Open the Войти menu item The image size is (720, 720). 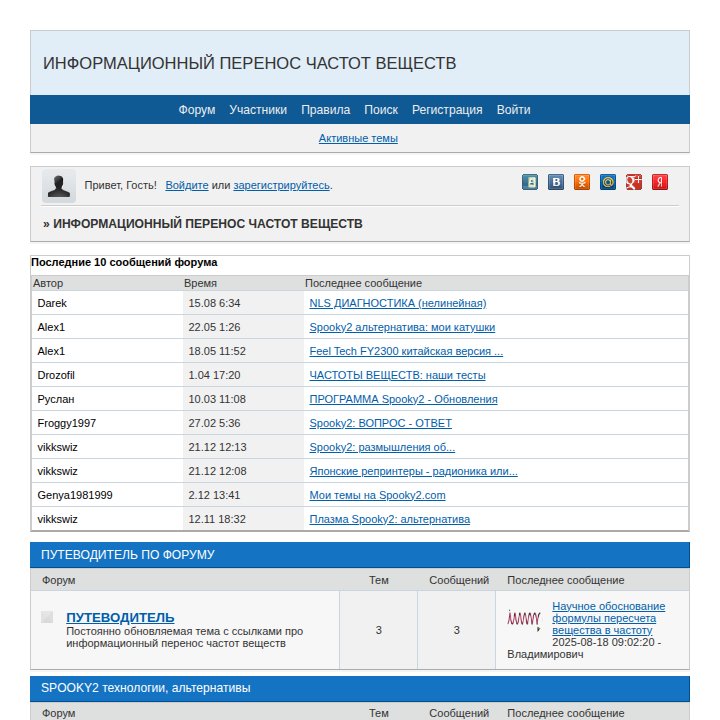pyautogui.click(x=513, y=110)
